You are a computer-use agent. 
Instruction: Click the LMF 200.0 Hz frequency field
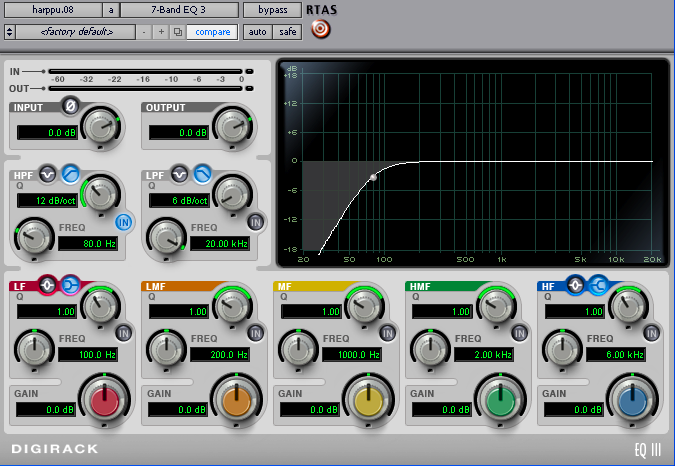tap(220, 355)
